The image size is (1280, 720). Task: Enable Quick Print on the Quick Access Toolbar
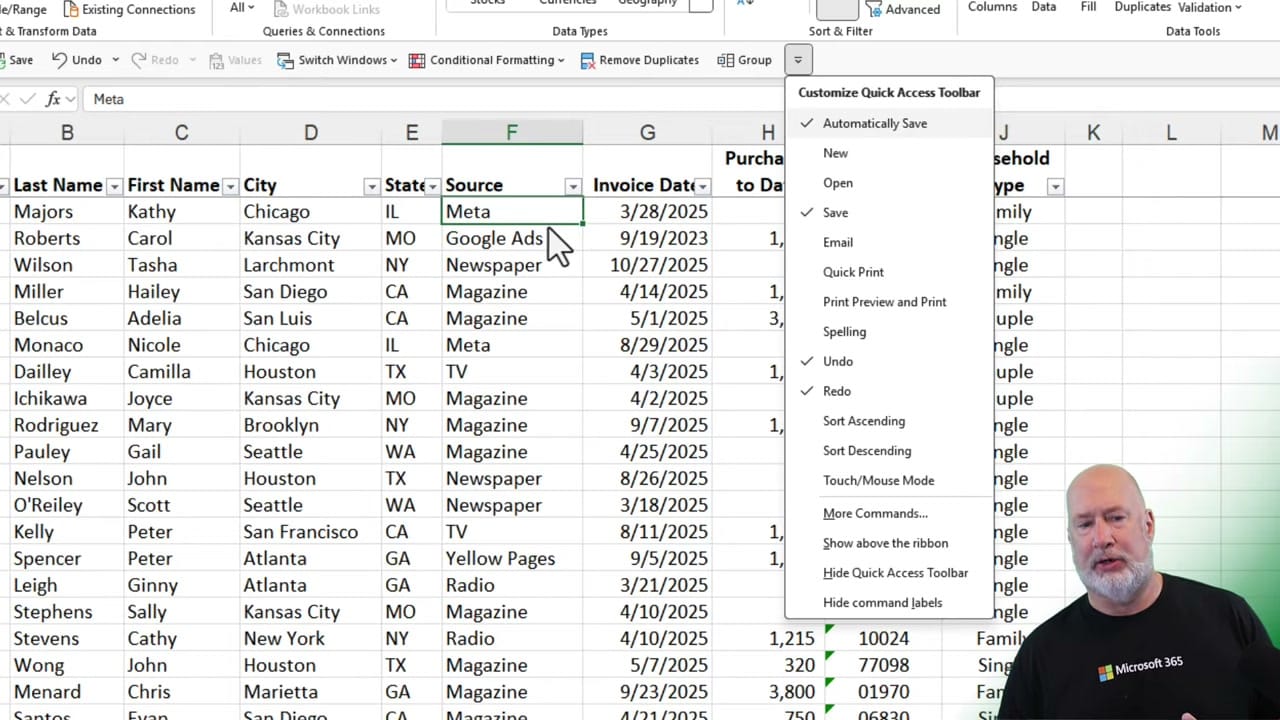(x=853, y=272)
